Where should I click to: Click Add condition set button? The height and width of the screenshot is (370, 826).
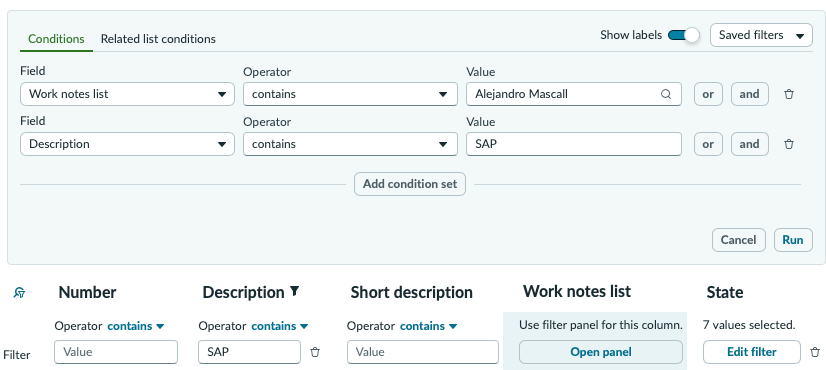point(410,184)
